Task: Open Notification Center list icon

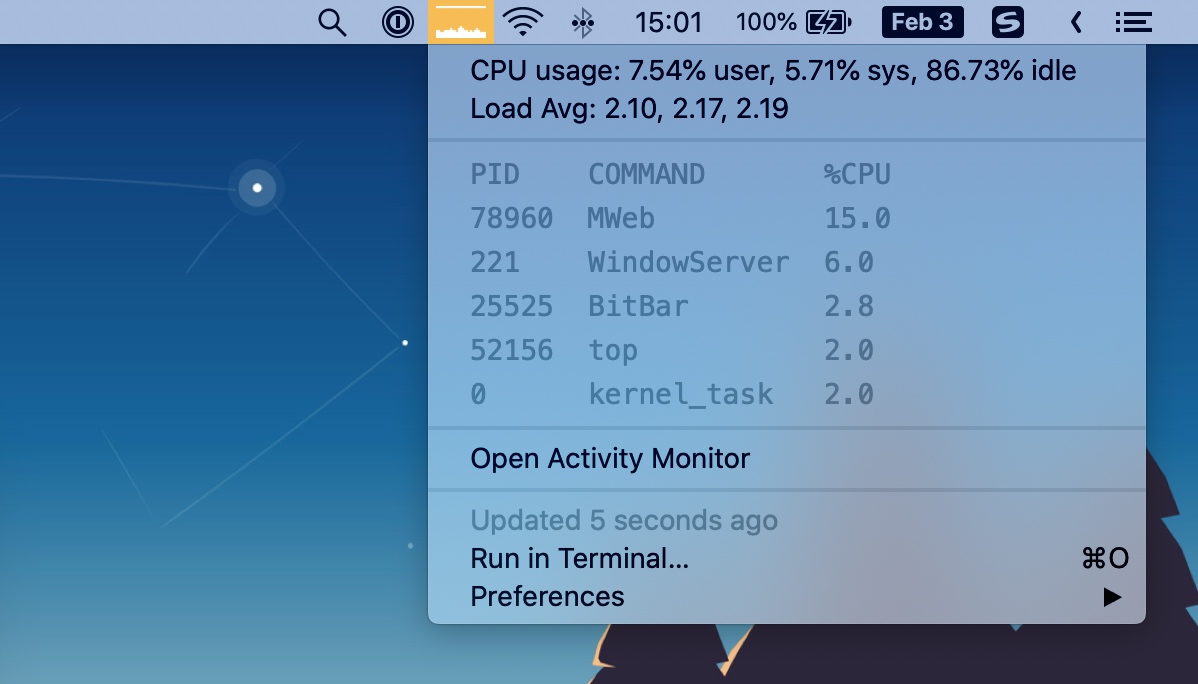Action: 1133,22
